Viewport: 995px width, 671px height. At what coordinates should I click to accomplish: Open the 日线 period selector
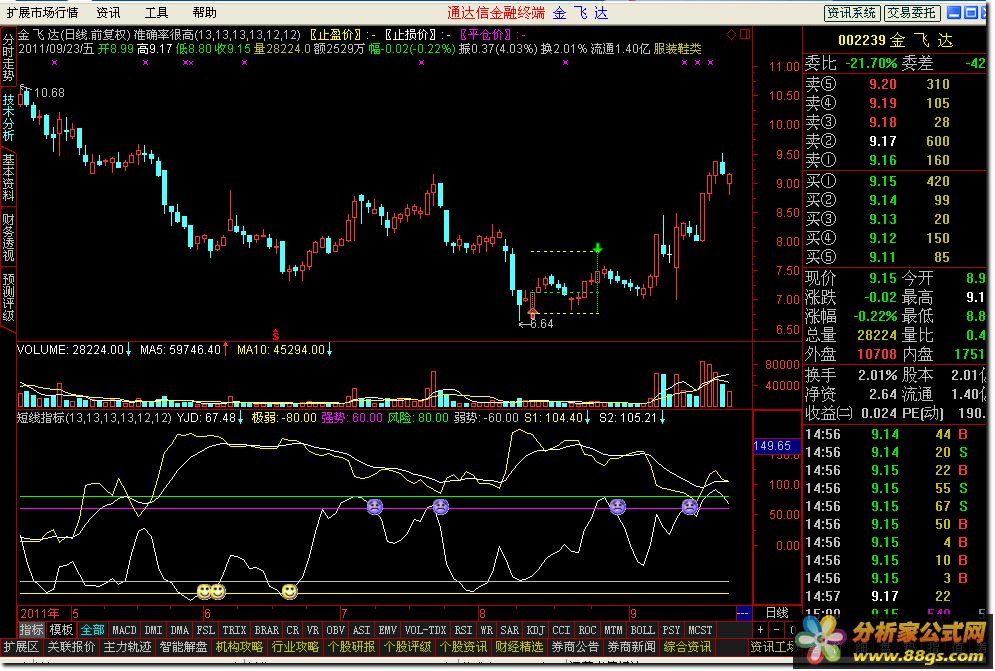click(x=777, y=613)
